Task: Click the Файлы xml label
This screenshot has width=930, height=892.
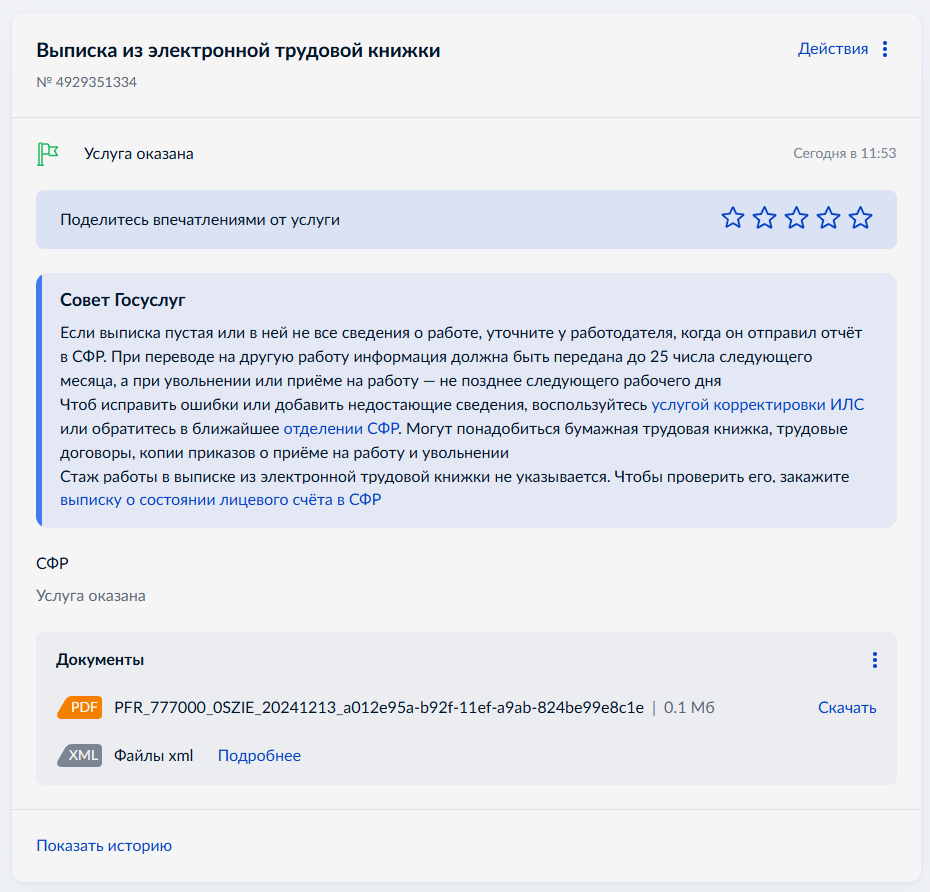Action: 154,756
